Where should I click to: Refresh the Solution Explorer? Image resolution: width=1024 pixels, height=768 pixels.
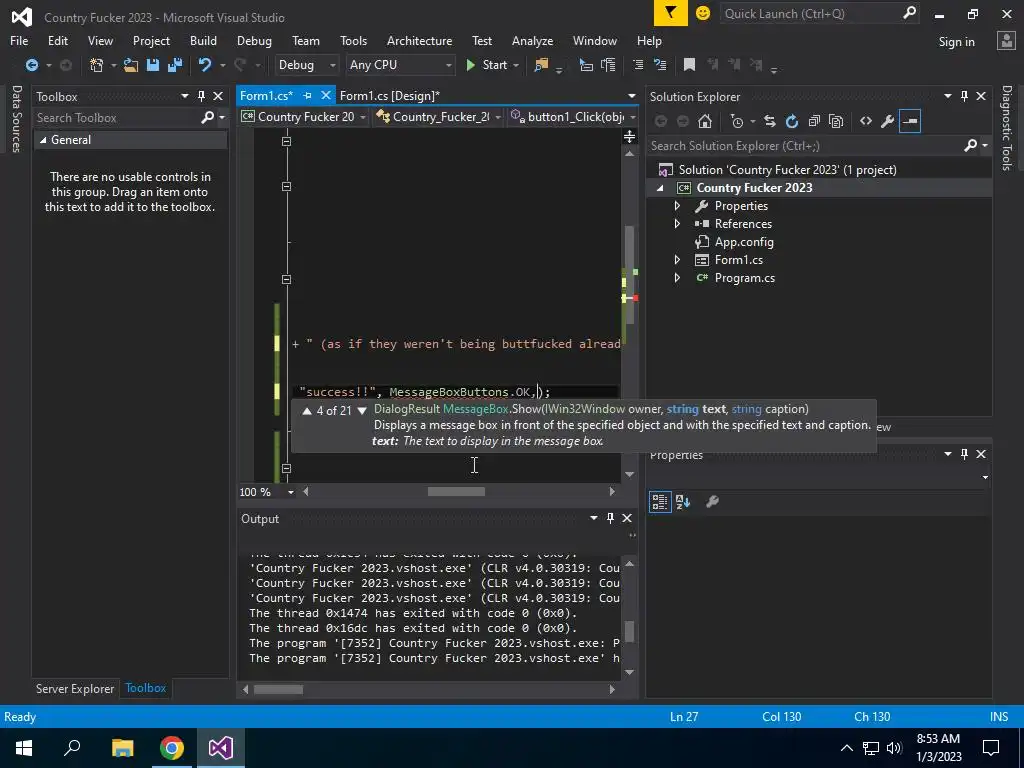tap(792, 121)
